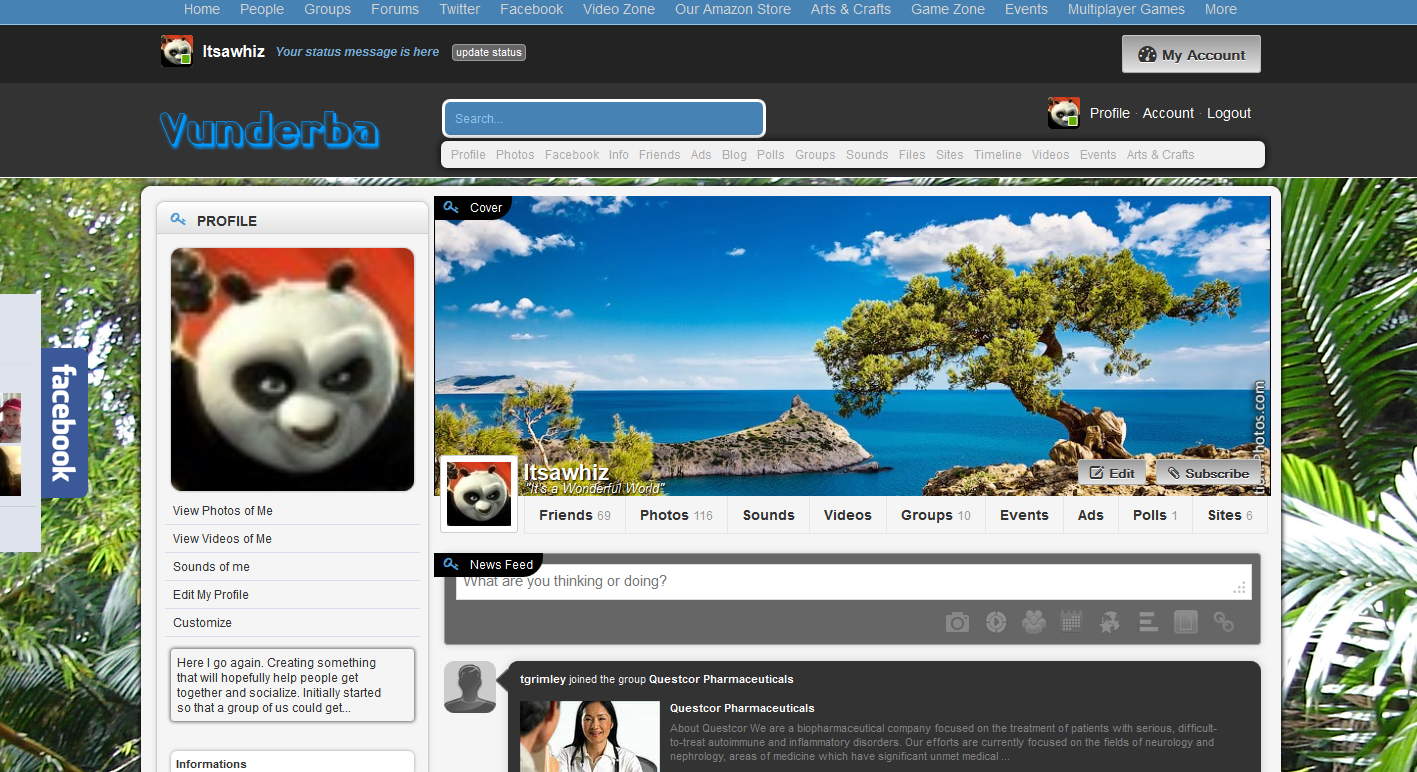Open Game Zone in the top navigation

click(x=948, y=9)
